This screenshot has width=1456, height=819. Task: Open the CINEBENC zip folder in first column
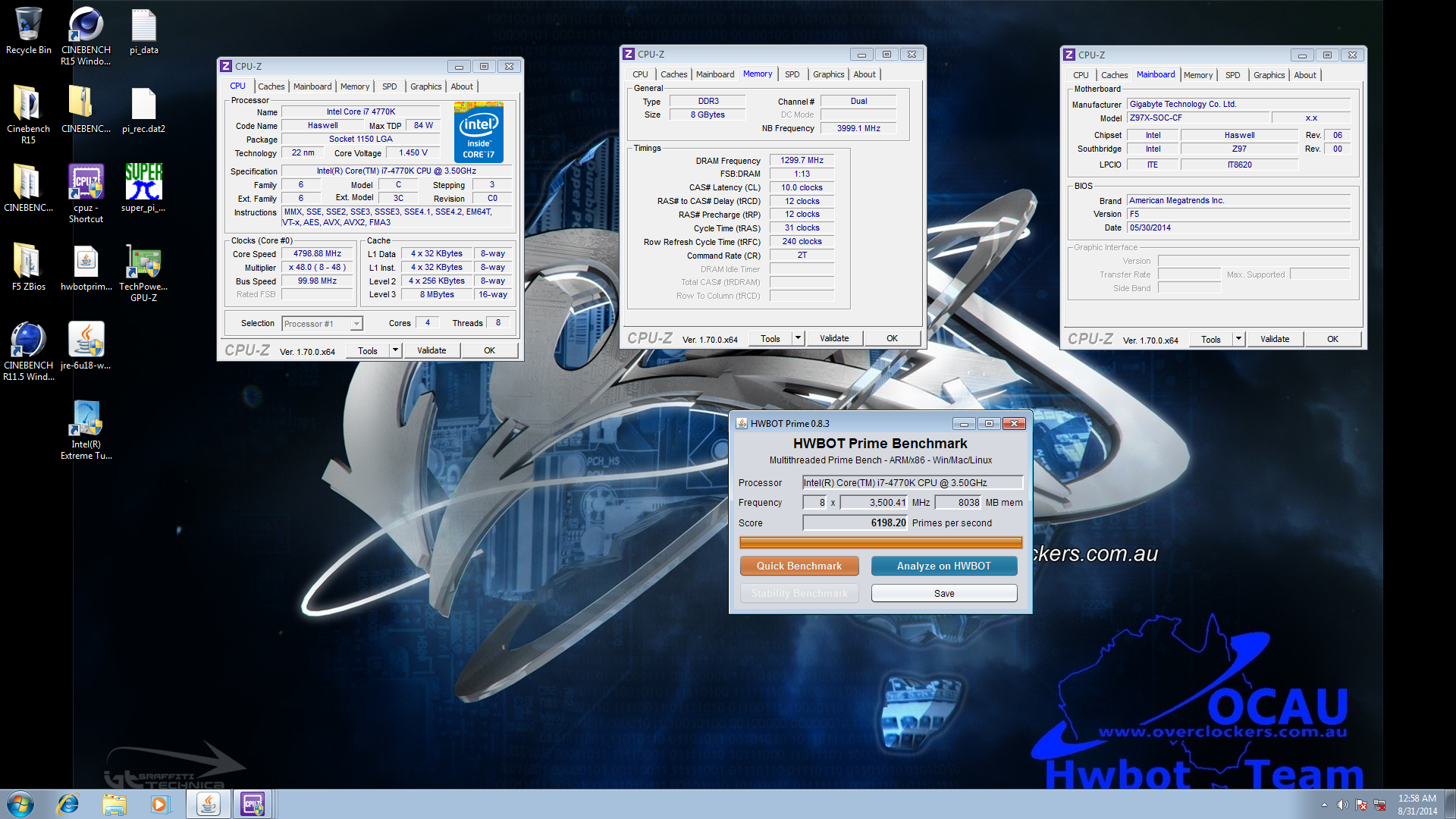coord(29,188)
